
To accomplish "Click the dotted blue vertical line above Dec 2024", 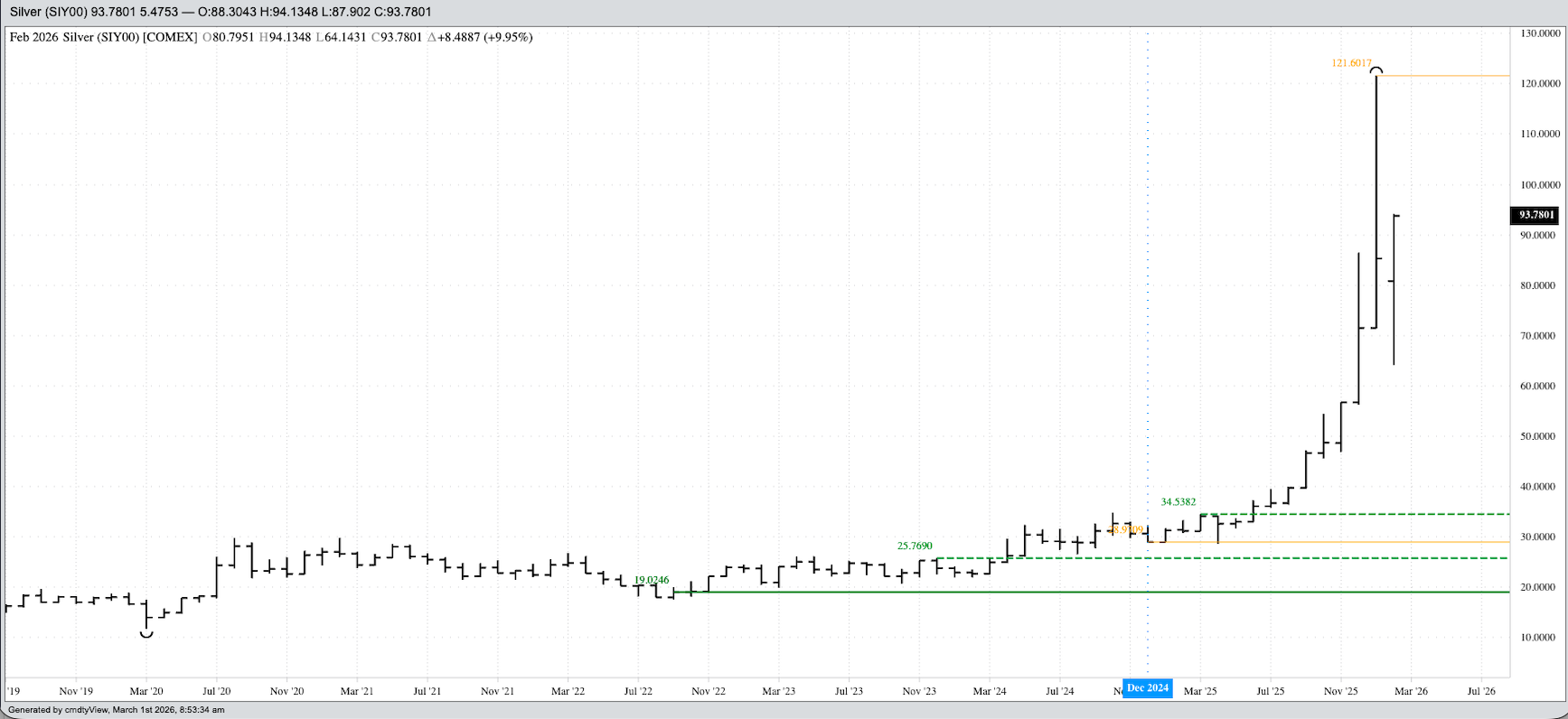I will (1148, 271).
